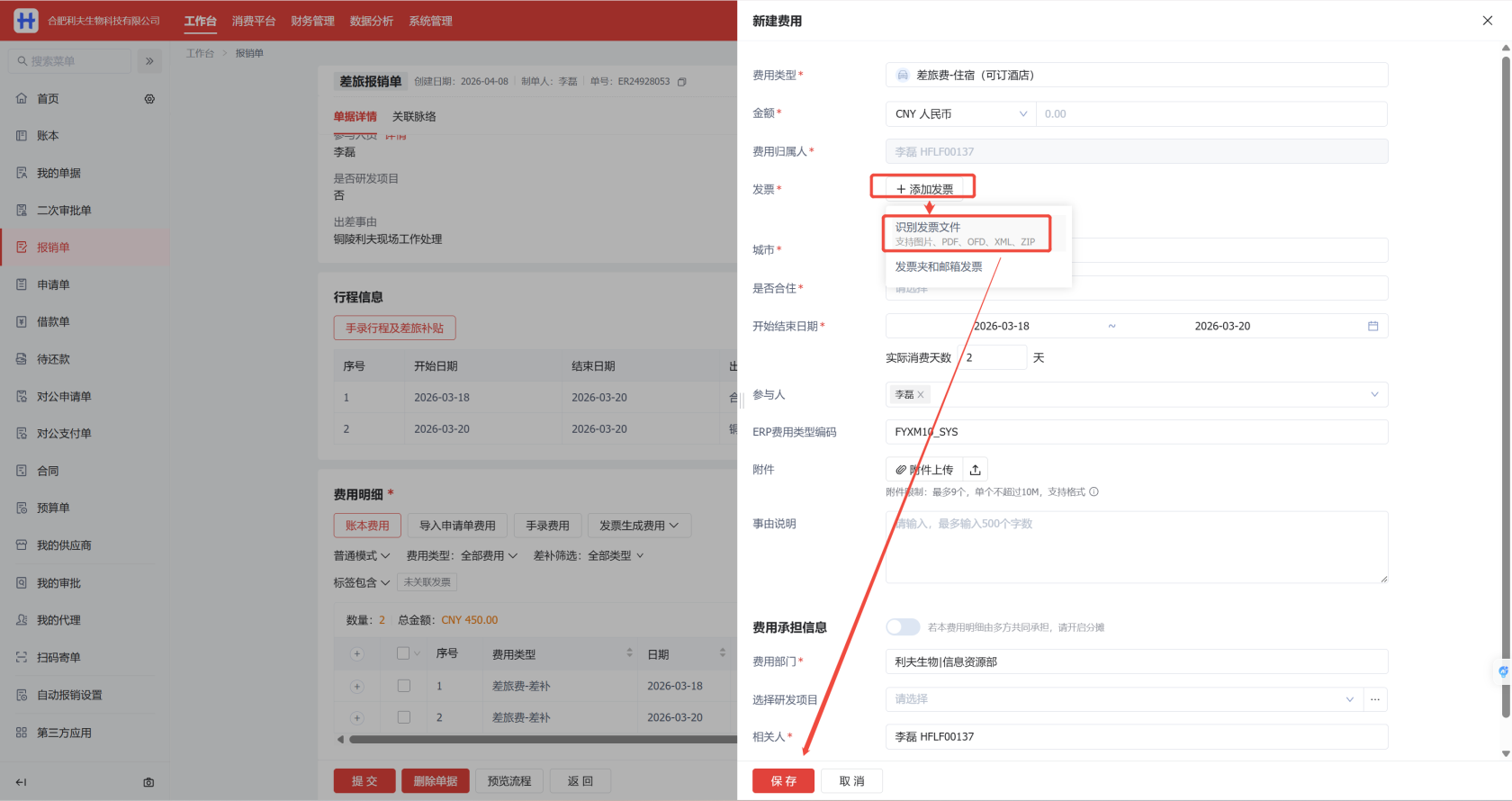Screen dimensions: 1512x801
Task: Click the info icon beside attachment limit
Action: pyautogui.click(x=1093, y=491)
